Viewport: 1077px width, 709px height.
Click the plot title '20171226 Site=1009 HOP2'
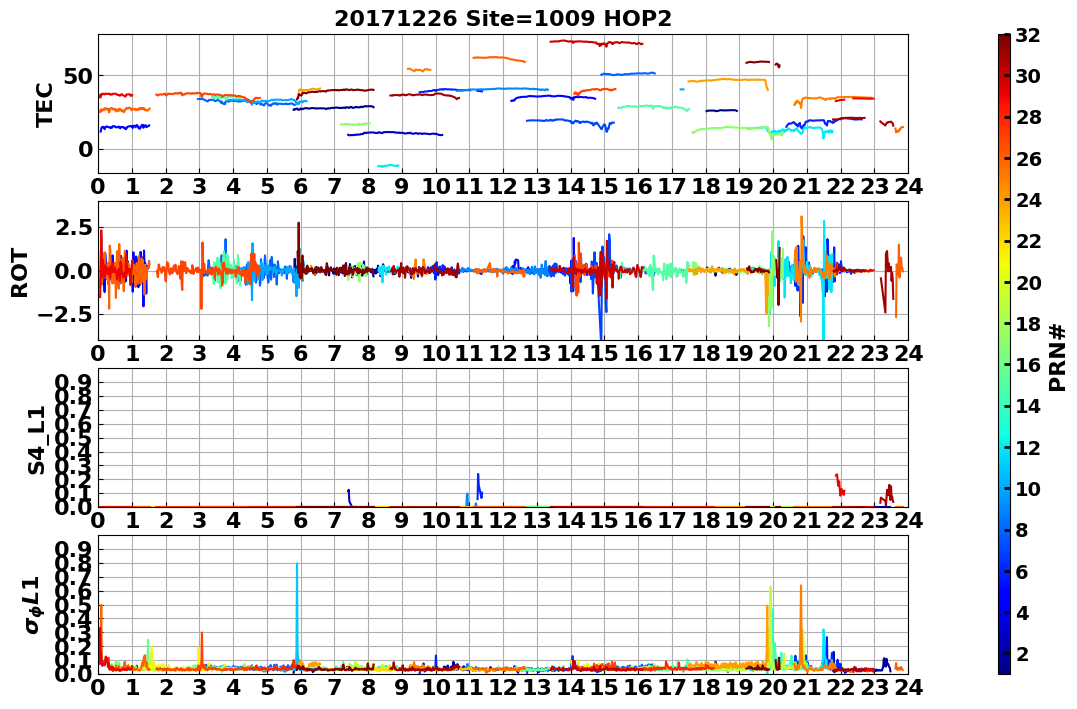click(503, 18)
